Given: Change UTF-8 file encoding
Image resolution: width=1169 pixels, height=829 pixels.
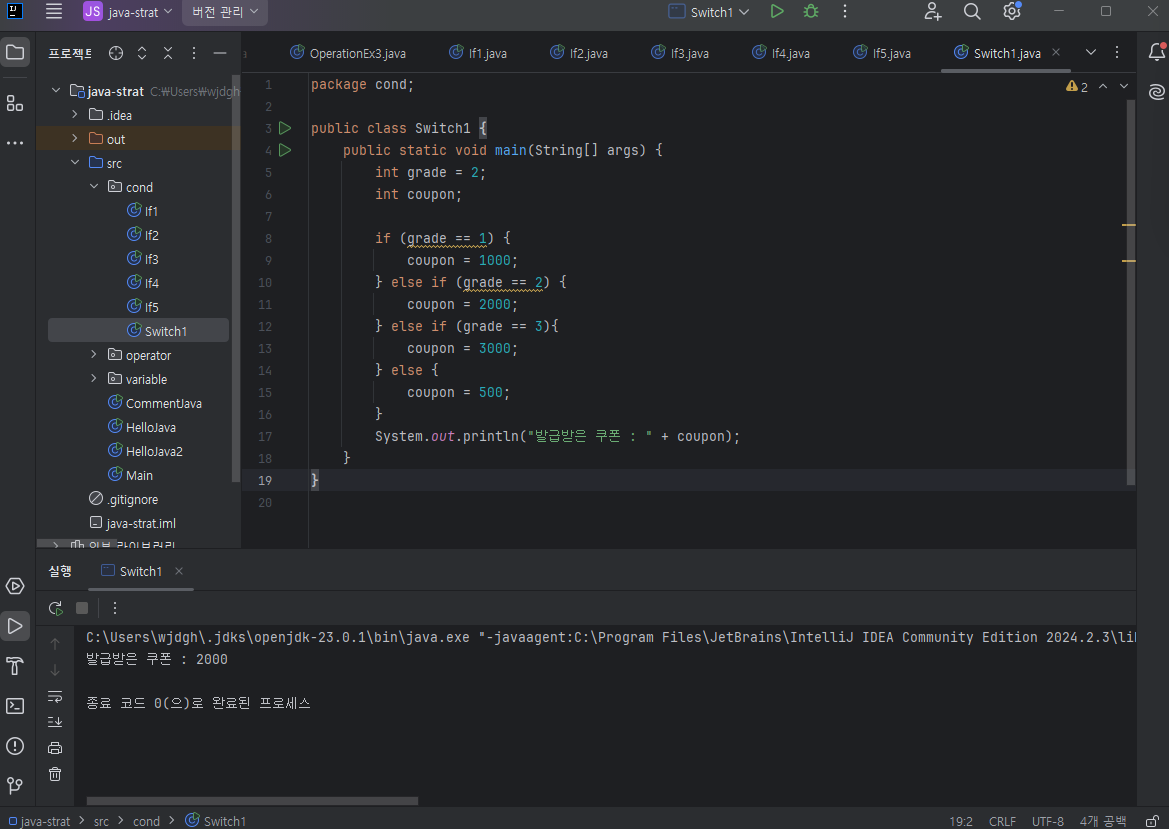Looking at the screenshot, I should [1047, 821].
